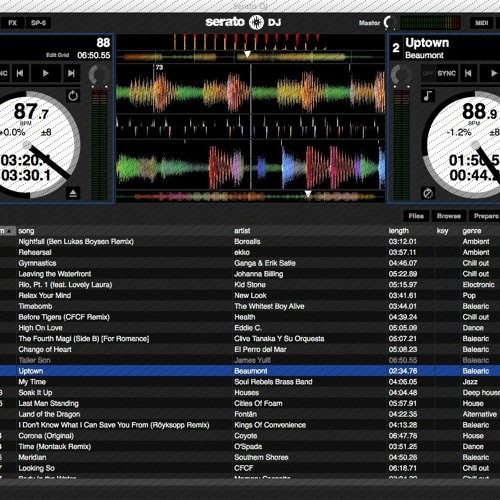
Task: Enable SYNC on deck 2
Action: pos(446,73)
